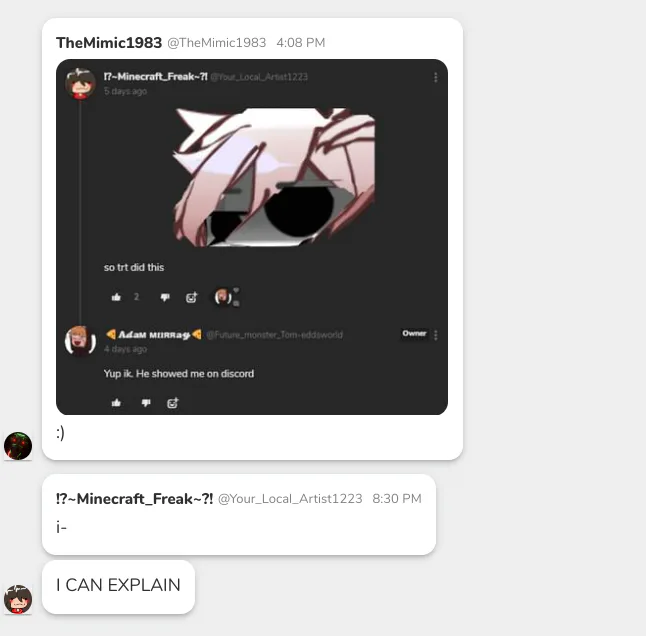646x636 pixels.
Task: Click Minecraft_Freak's avatar in the embedded comment
Action: click(80, 84)
